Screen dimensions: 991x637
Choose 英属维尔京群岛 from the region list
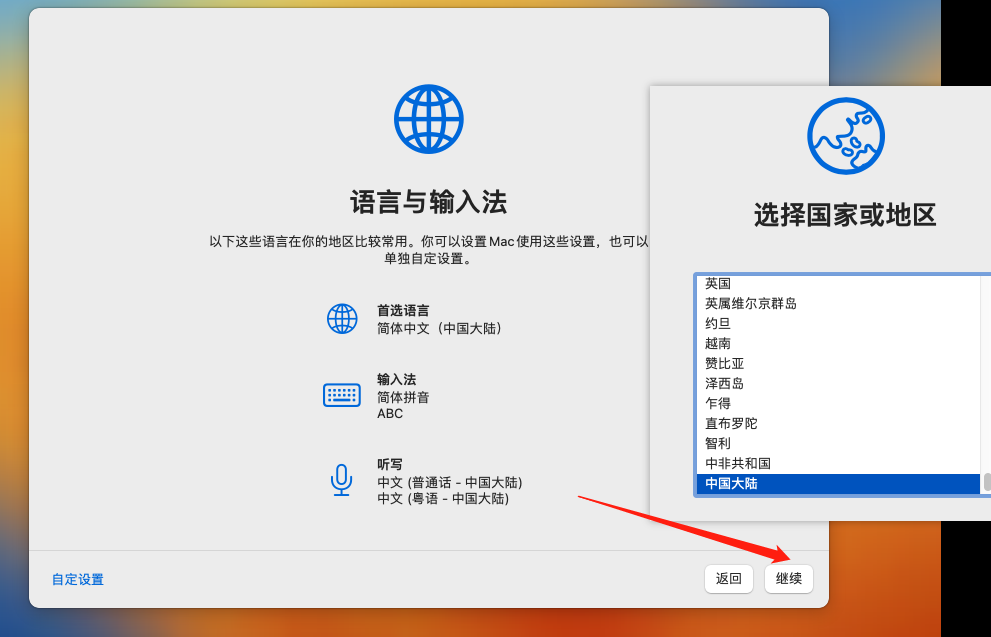tap(750, 303)
